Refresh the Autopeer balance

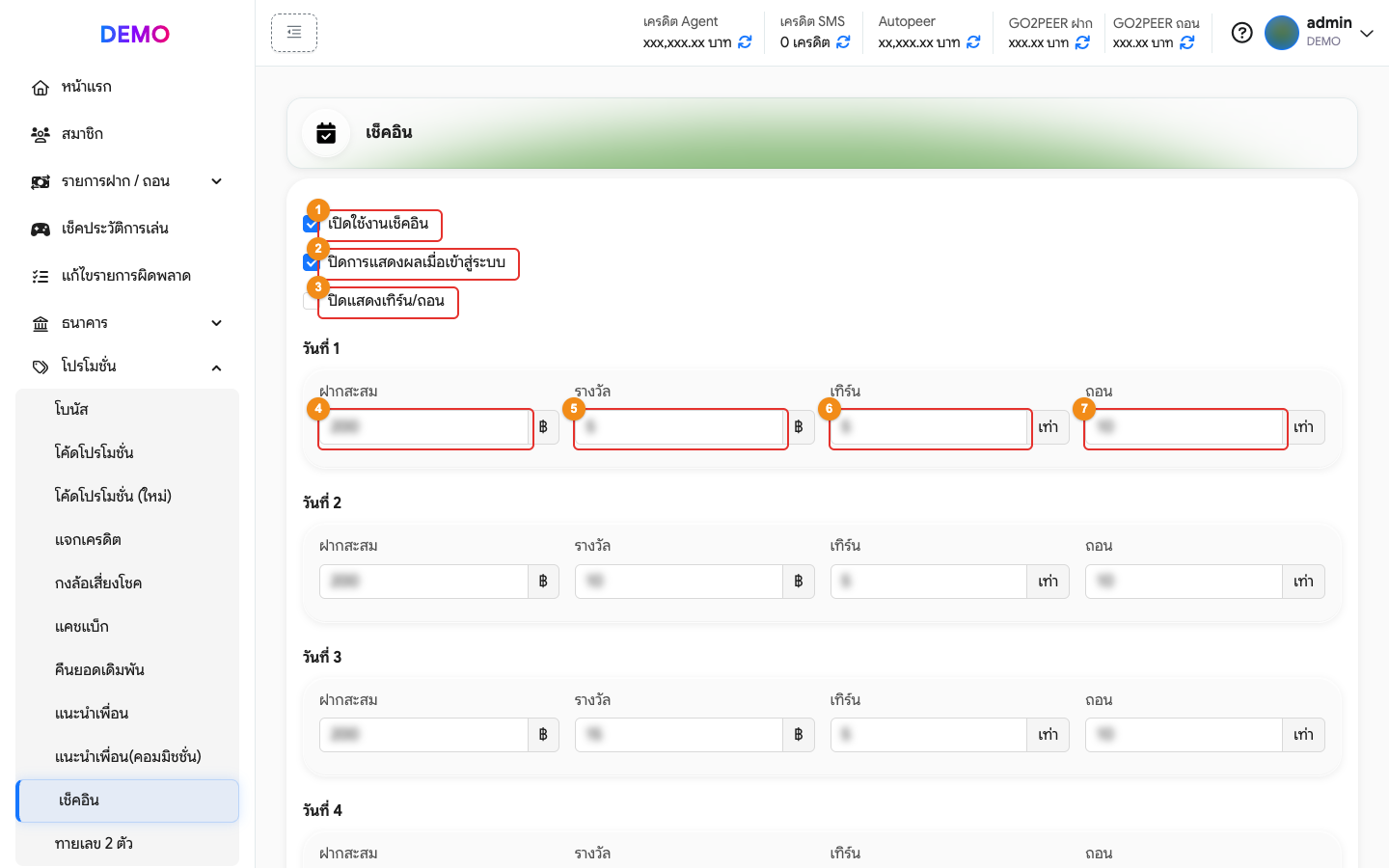coord(973,42)
